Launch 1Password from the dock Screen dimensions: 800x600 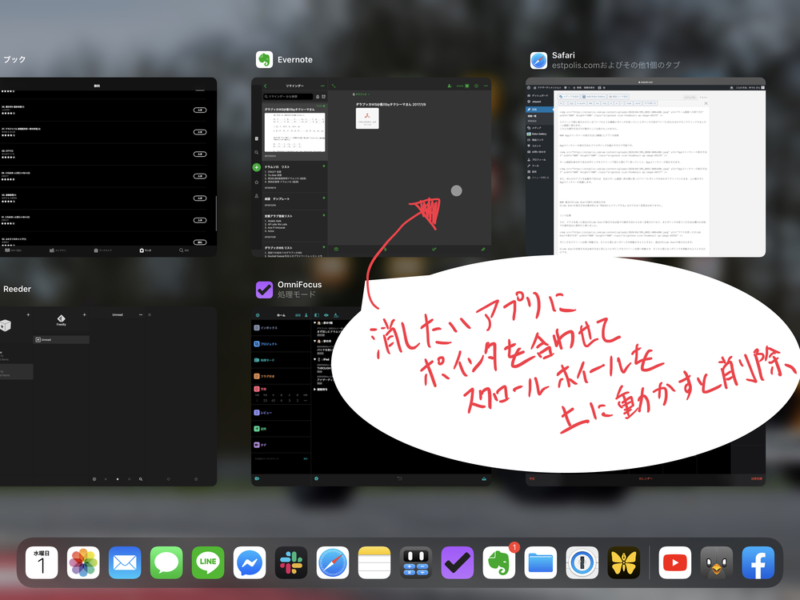(582, 563)
